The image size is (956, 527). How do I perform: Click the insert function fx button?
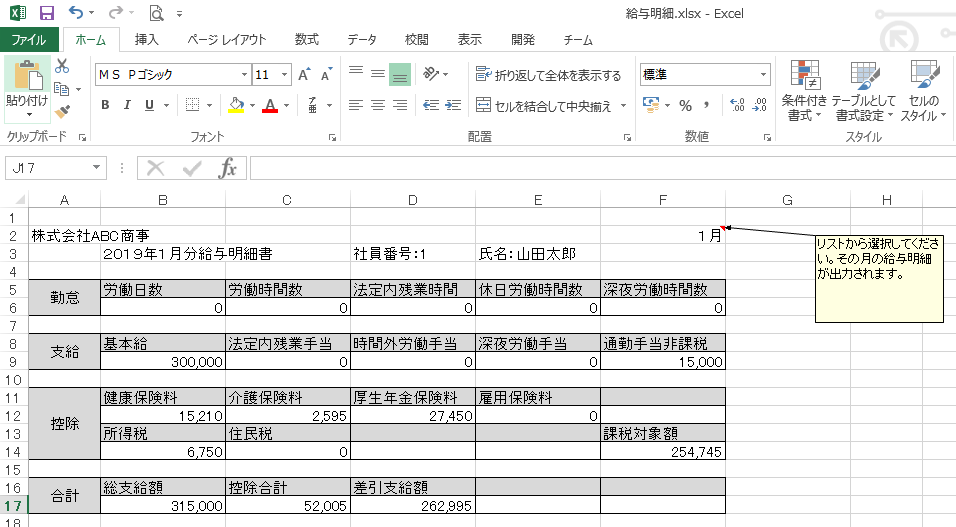point(227,168)
